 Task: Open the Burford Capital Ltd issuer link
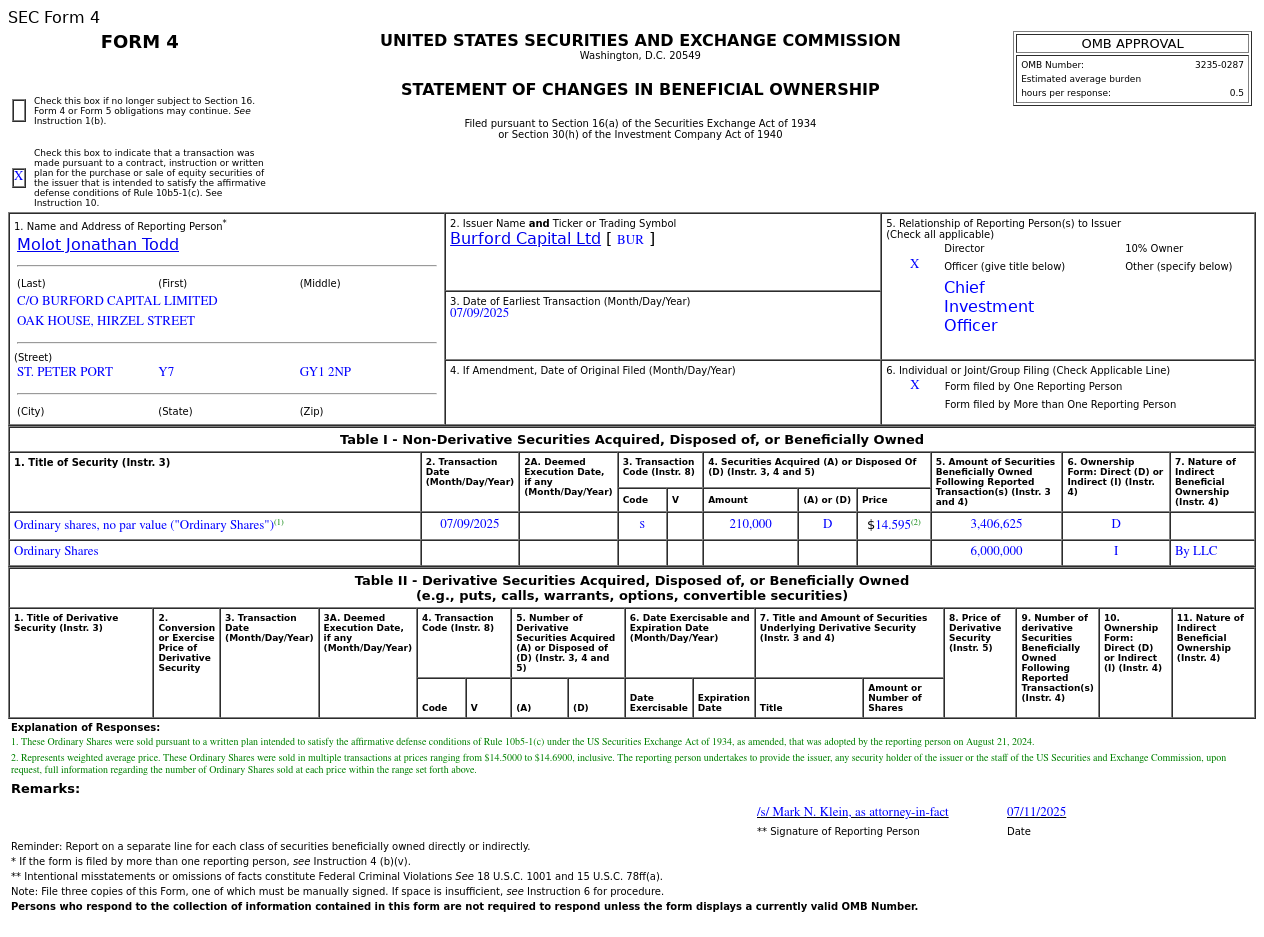tap(525, 239)
